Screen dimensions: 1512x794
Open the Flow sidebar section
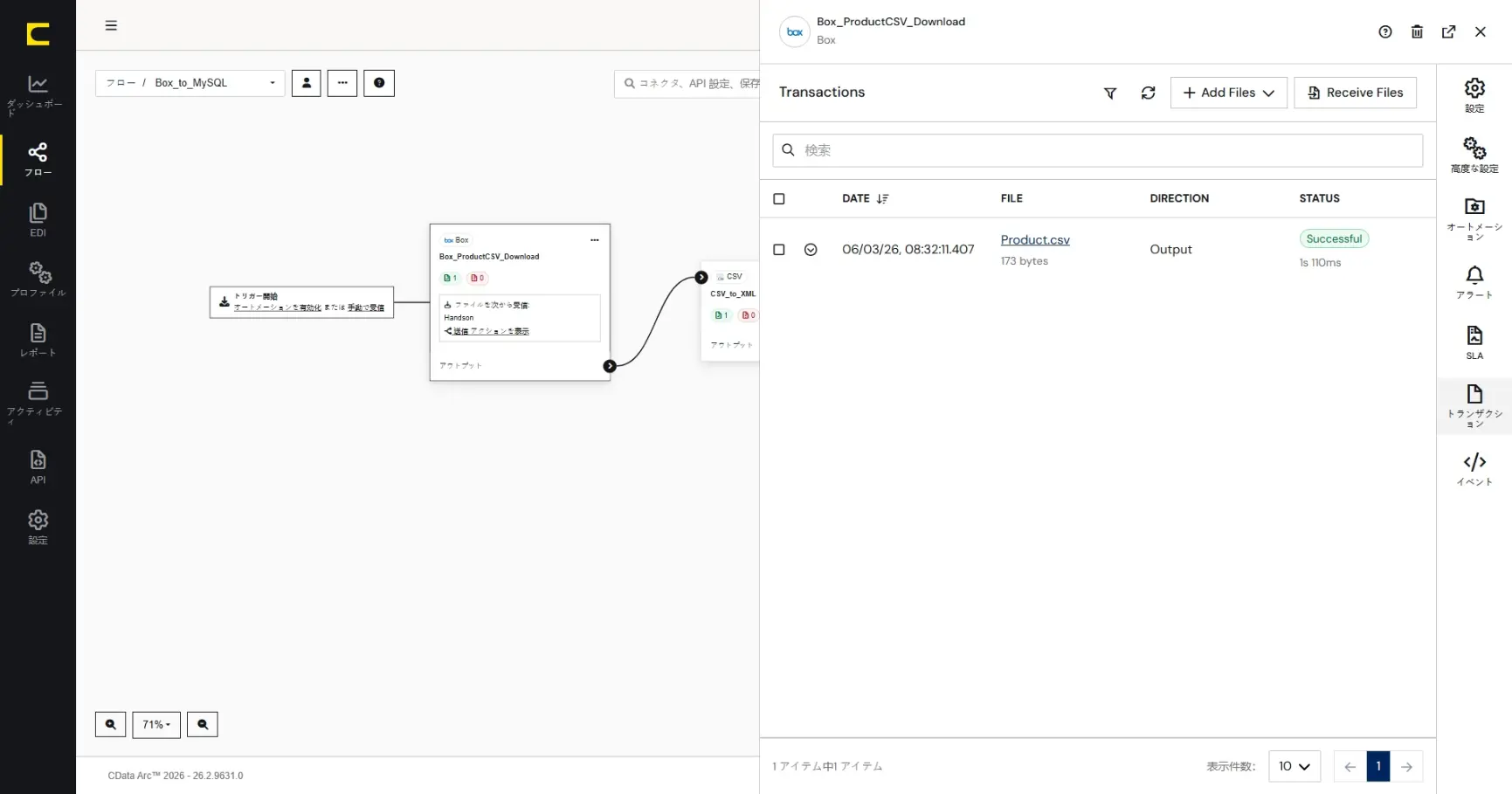tap(38, 159)
